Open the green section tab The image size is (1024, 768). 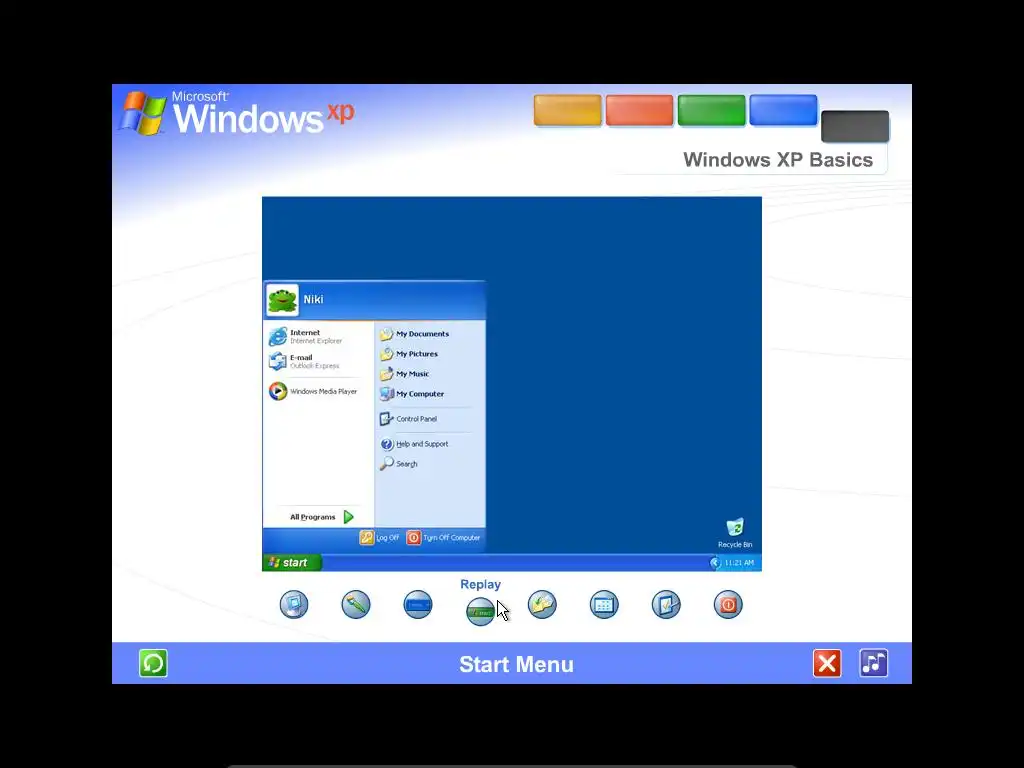coord(711,110)
